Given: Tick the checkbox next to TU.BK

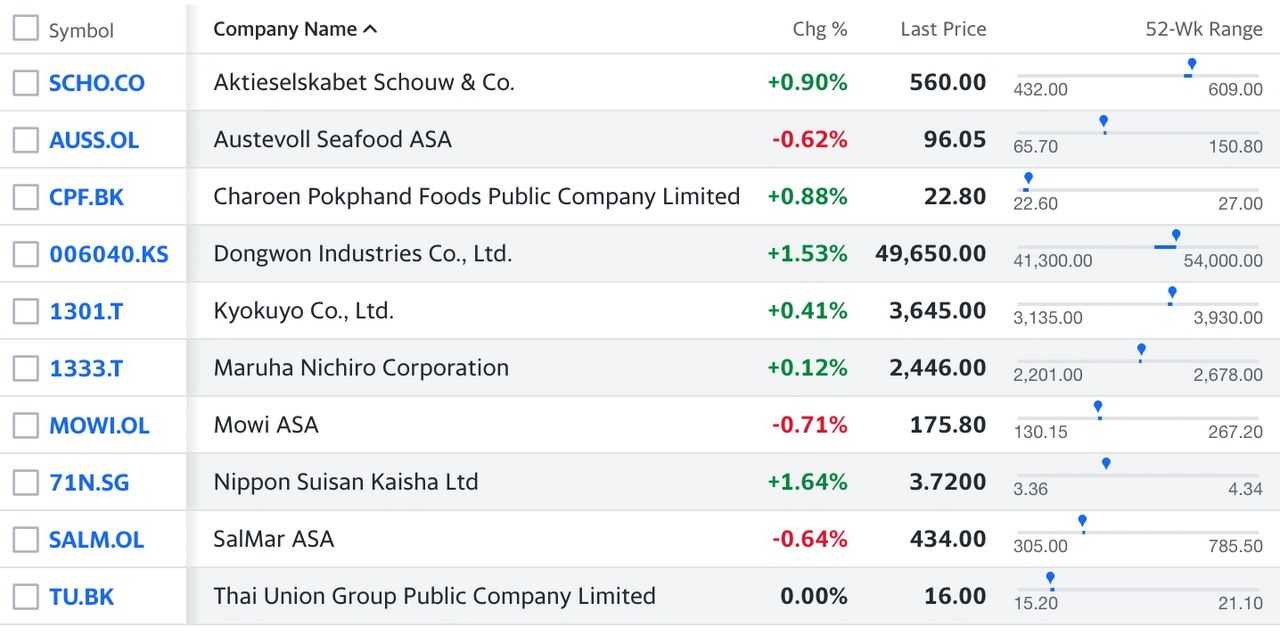Looking at the screenshot, I should click(x=25, y=597).
